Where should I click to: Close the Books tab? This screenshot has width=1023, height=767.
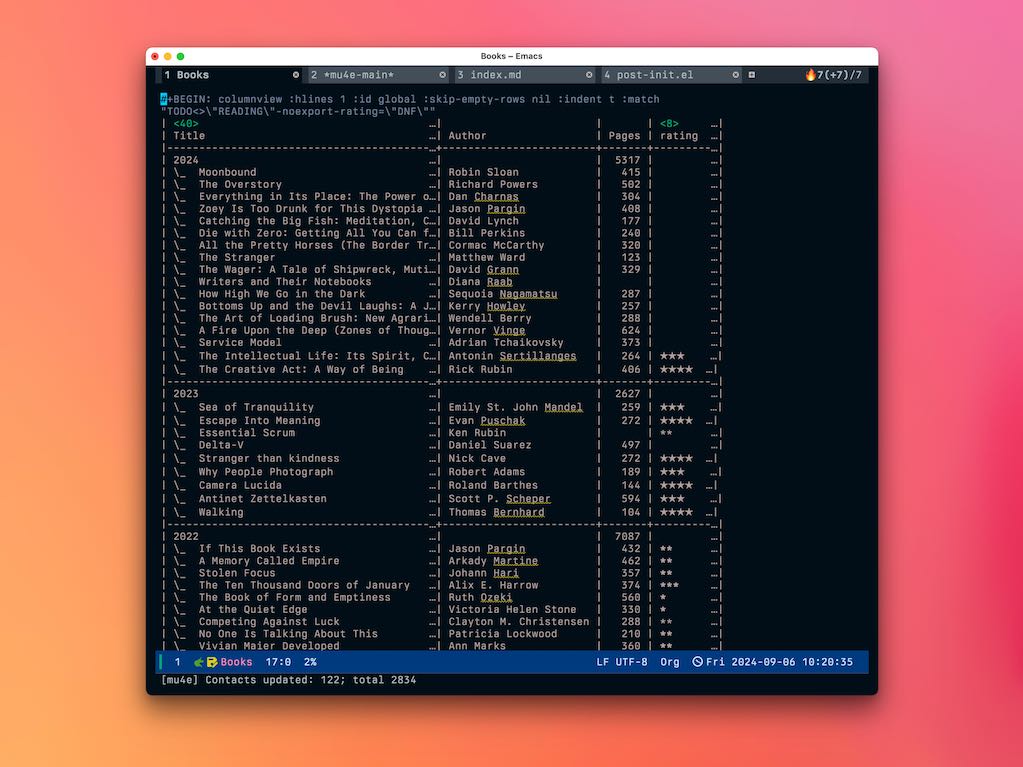coord(295,75)
